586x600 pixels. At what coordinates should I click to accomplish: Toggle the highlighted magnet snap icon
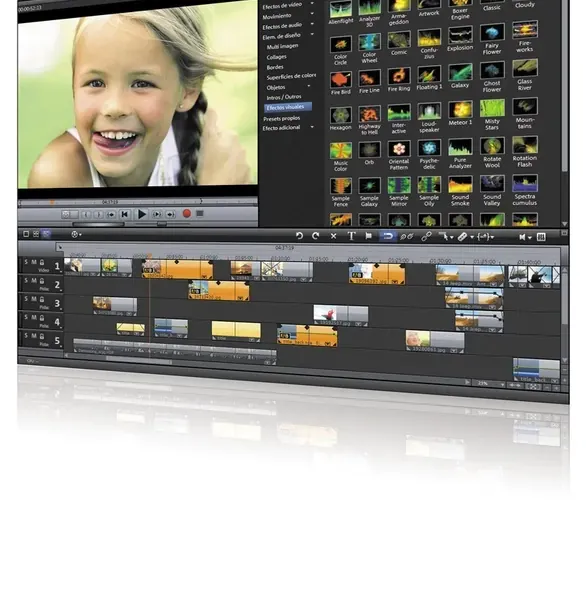[x=388, y=236]
